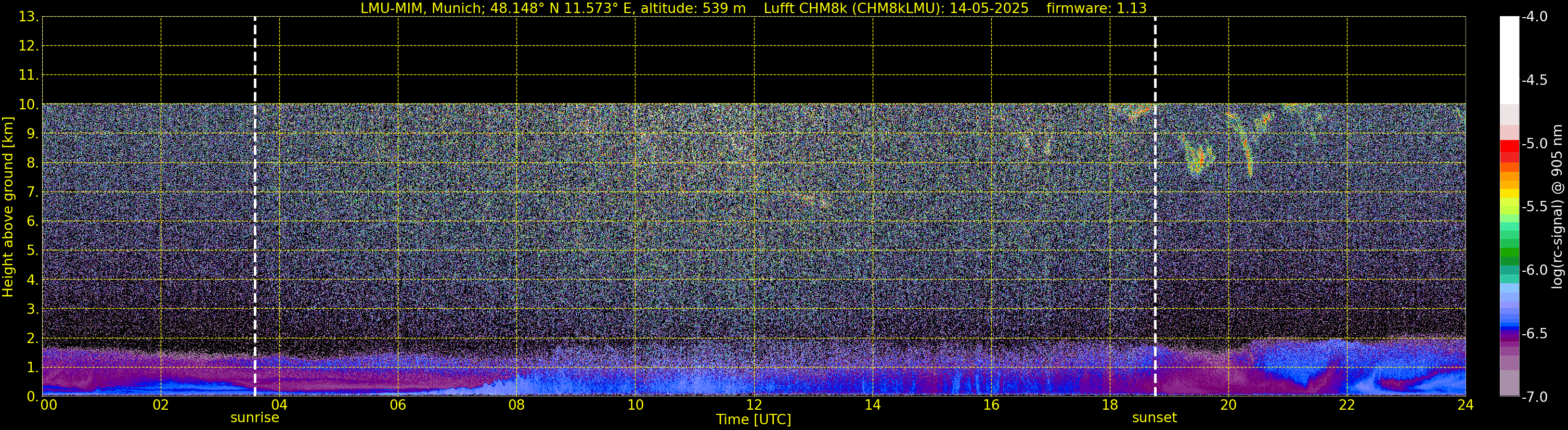Click the time axis tick '00'
This screenshot has width=1568, height=430.
coord(49,405)
